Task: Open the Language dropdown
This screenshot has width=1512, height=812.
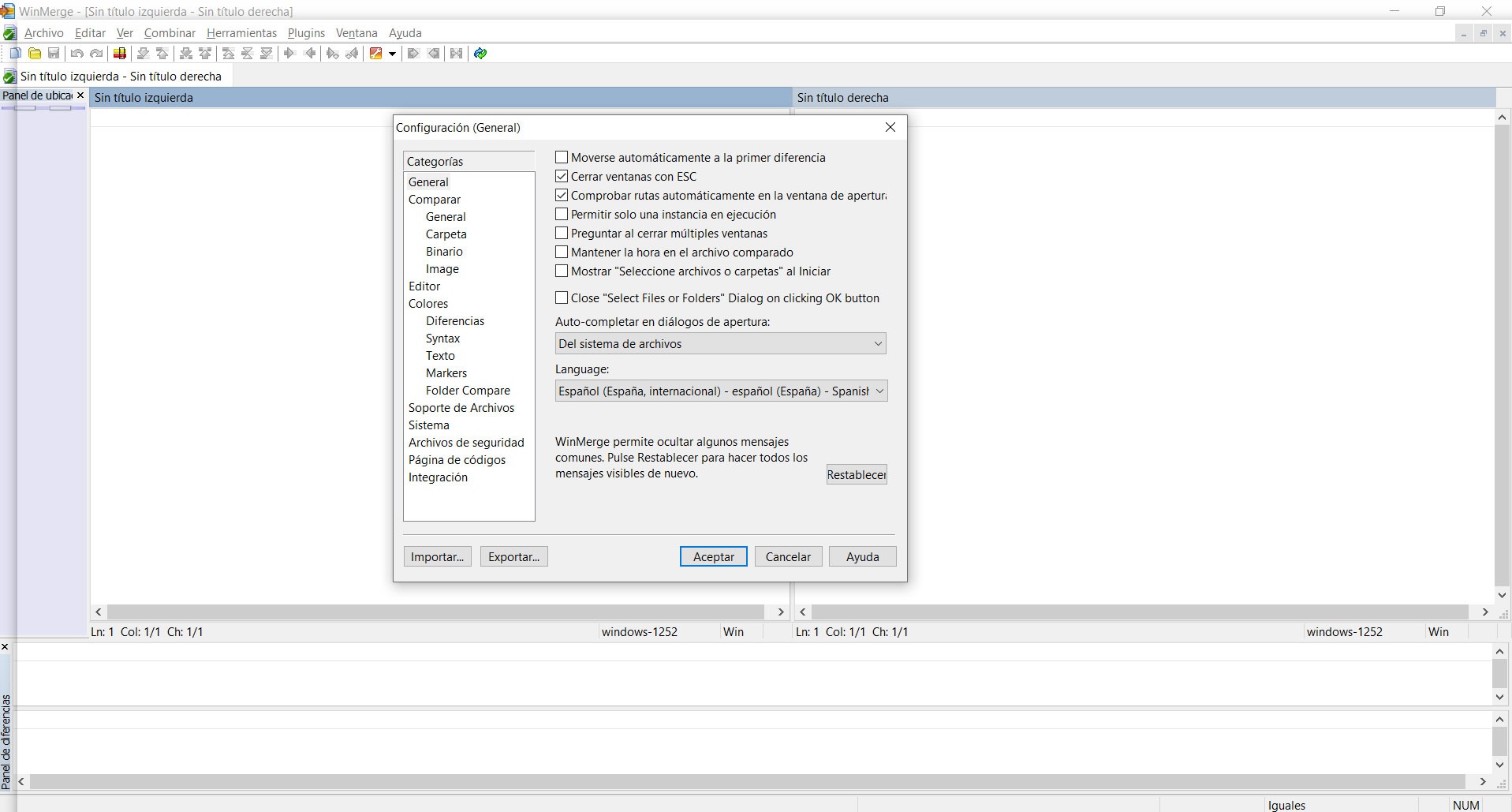Action: coord(721,391)
